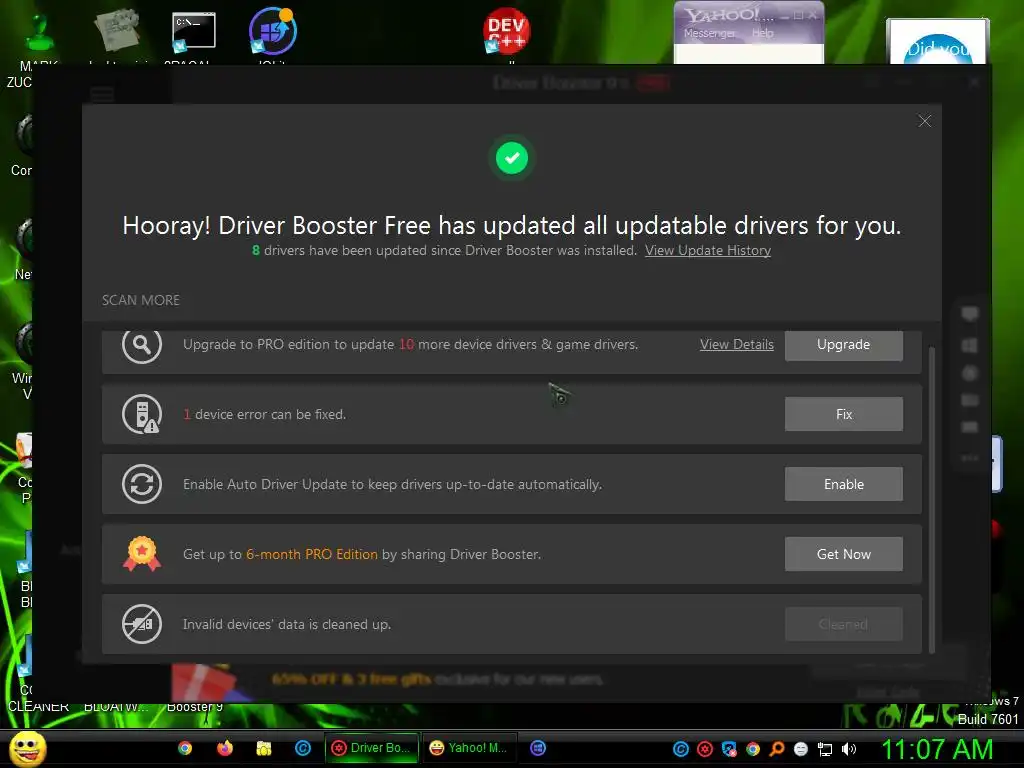This screenshot has height=768, width=1024.
Task: Click the green figure desktop icon
Action: [x=40, y=34]
